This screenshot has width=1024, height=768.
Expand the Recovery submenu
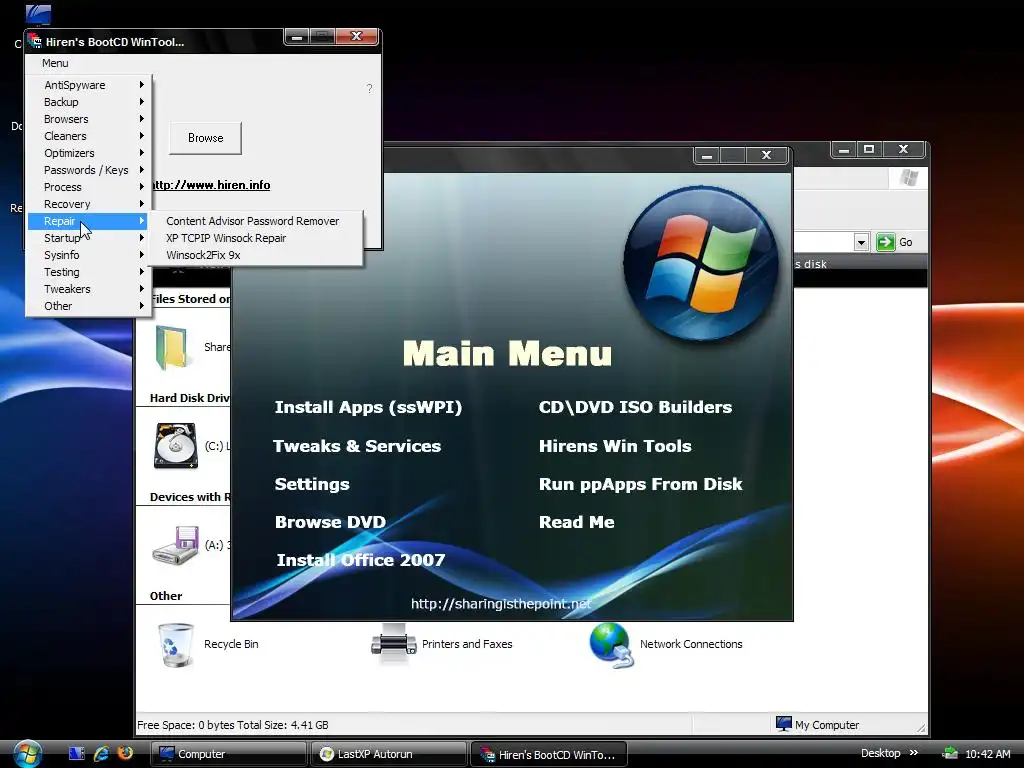(87, 204)
